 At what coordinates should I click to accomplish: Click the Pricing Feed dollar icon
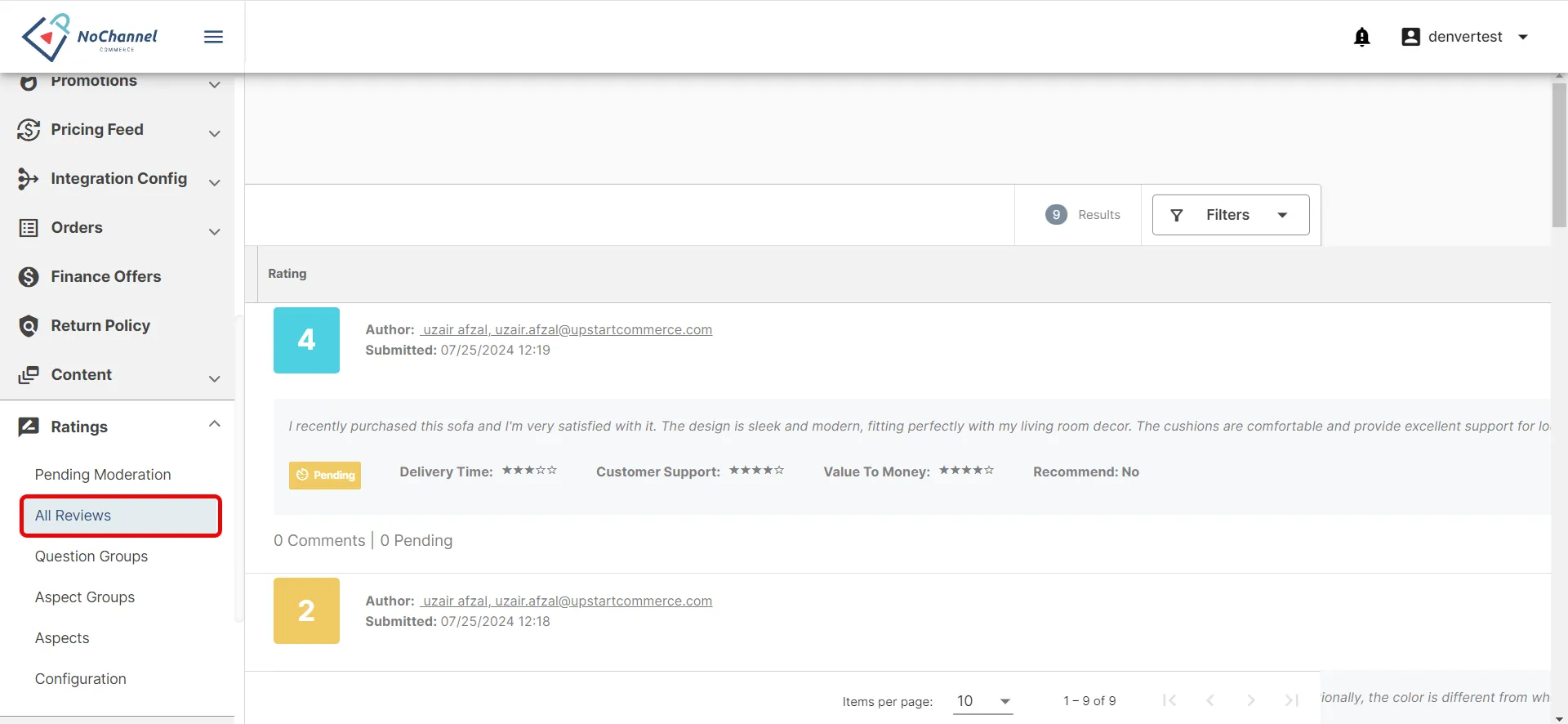pos(29,130)
